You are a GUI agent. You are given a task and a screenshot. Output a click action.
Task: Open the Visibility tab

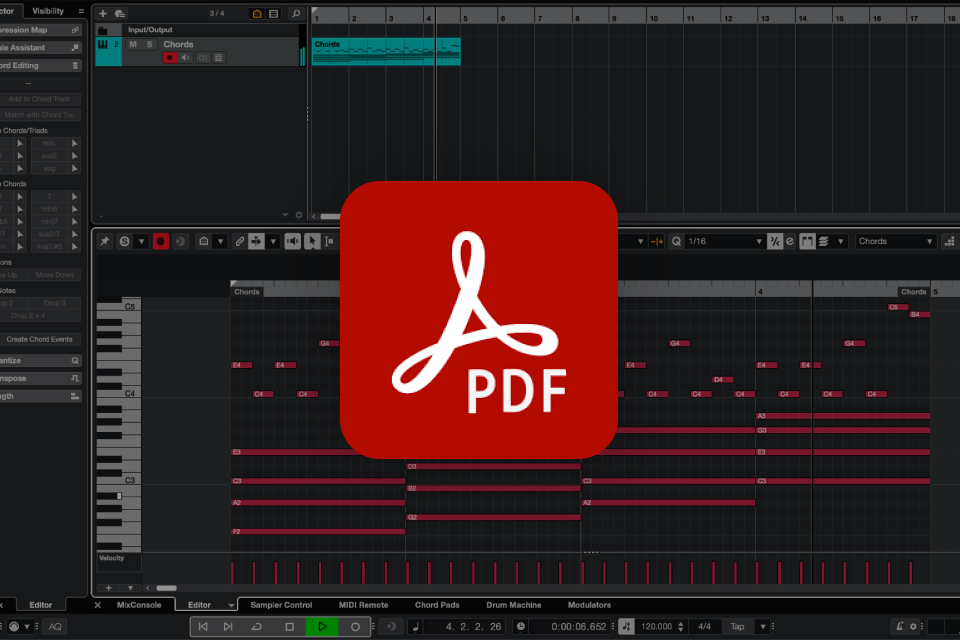point(48,11)
